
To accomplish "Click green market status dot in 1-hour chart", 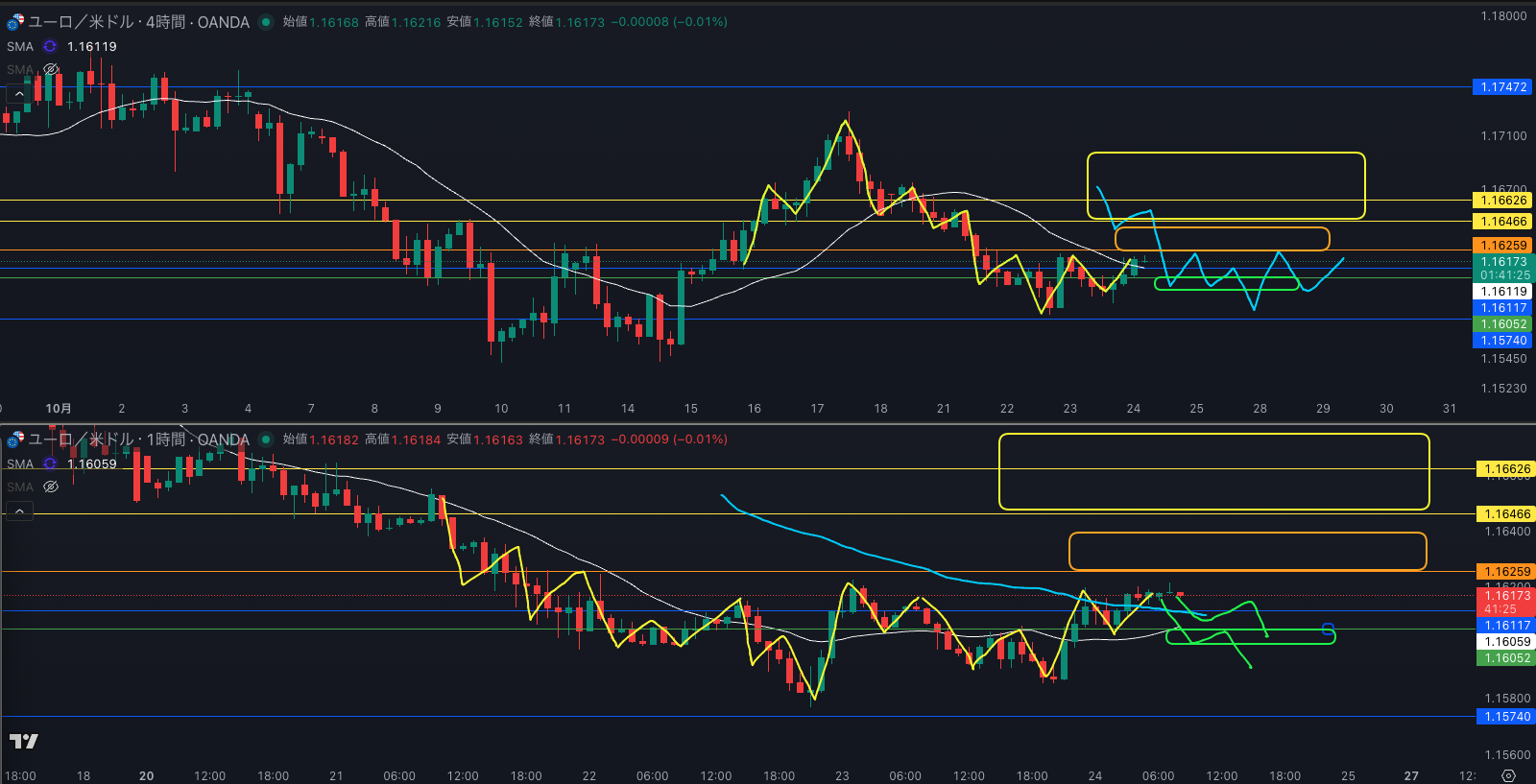I will [266, 440].
